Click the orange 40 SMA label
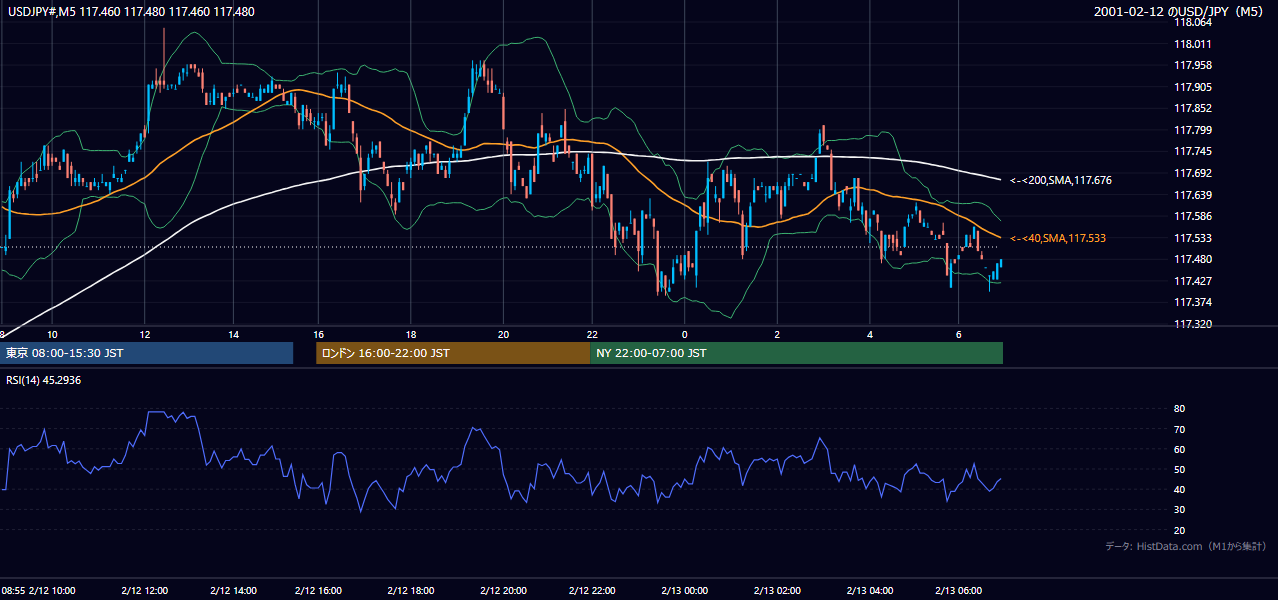This screenshot has width=1278, height=600. click(1057, 238)
